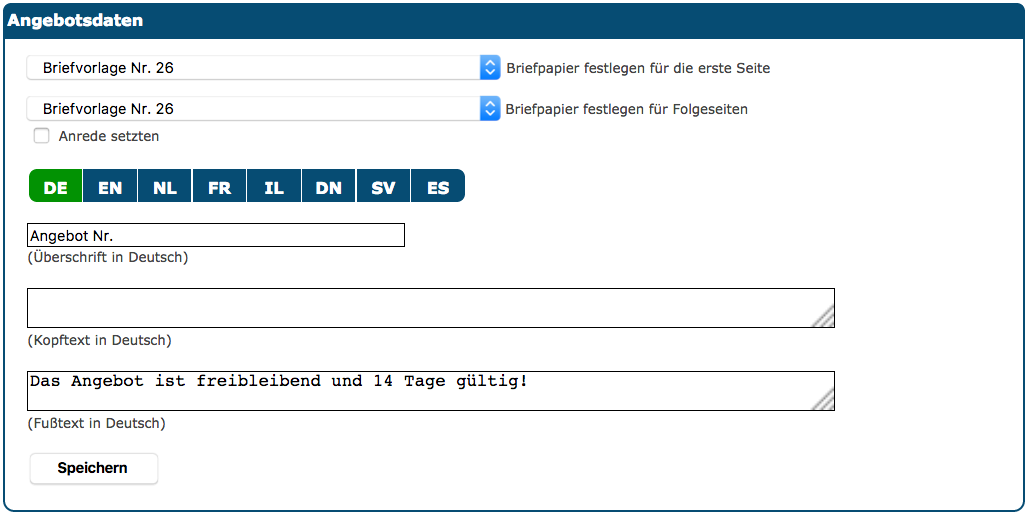This screenshot has width=1032, height=518.
Task: Switch to the FR language tab
Action: (219, 187)
